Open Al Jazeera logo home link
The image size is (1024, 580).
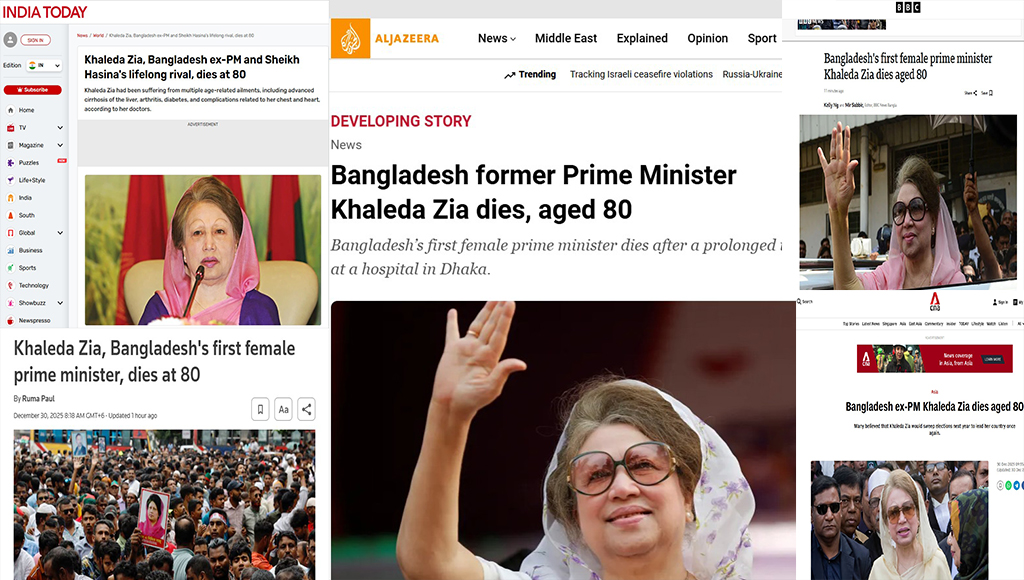(x=385, y=39)
